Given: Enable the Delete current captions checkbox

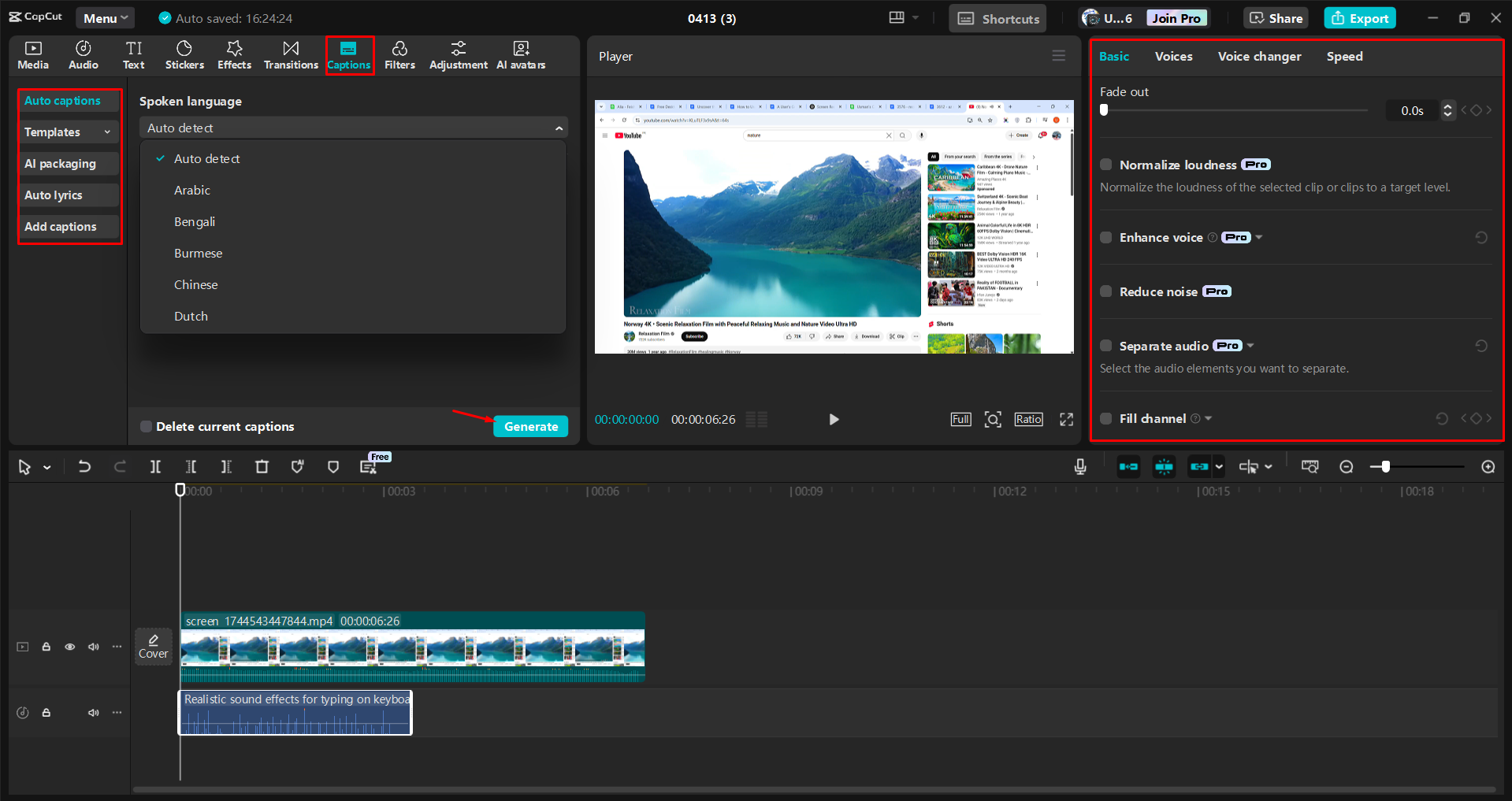Looking at the screenshot, I should pyautogui.click(x=146, y=426).
